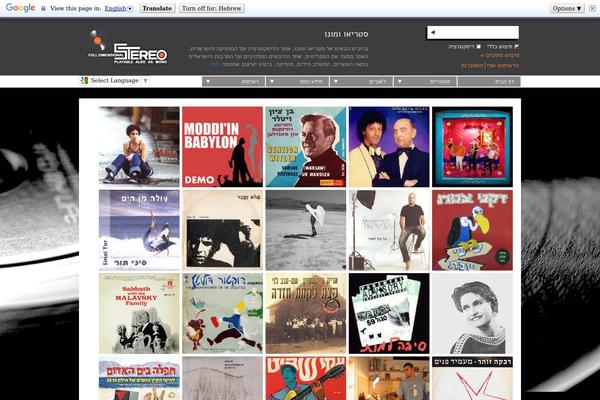
Task: Open the sepia group photograph album cover
Action: point(306,313)
